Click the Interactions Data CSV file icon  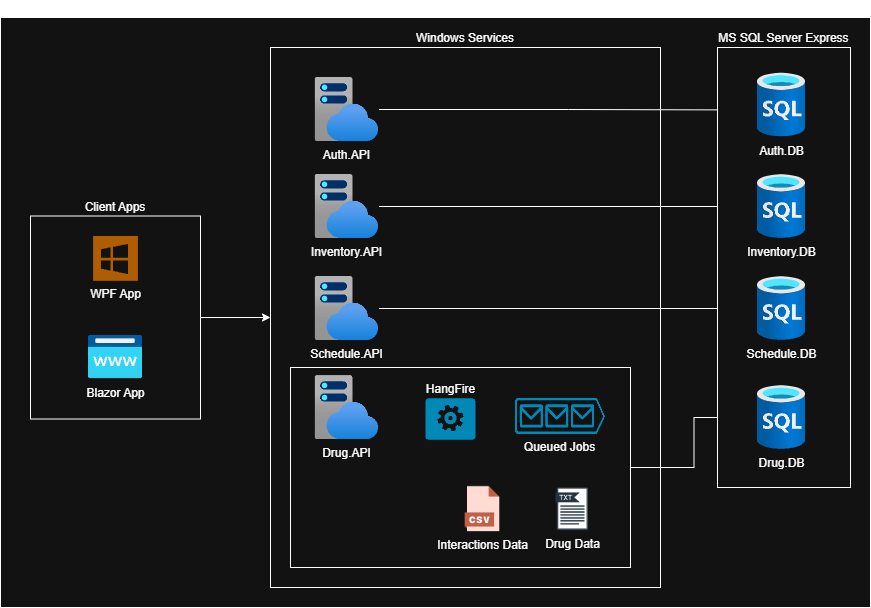(482, 508)
